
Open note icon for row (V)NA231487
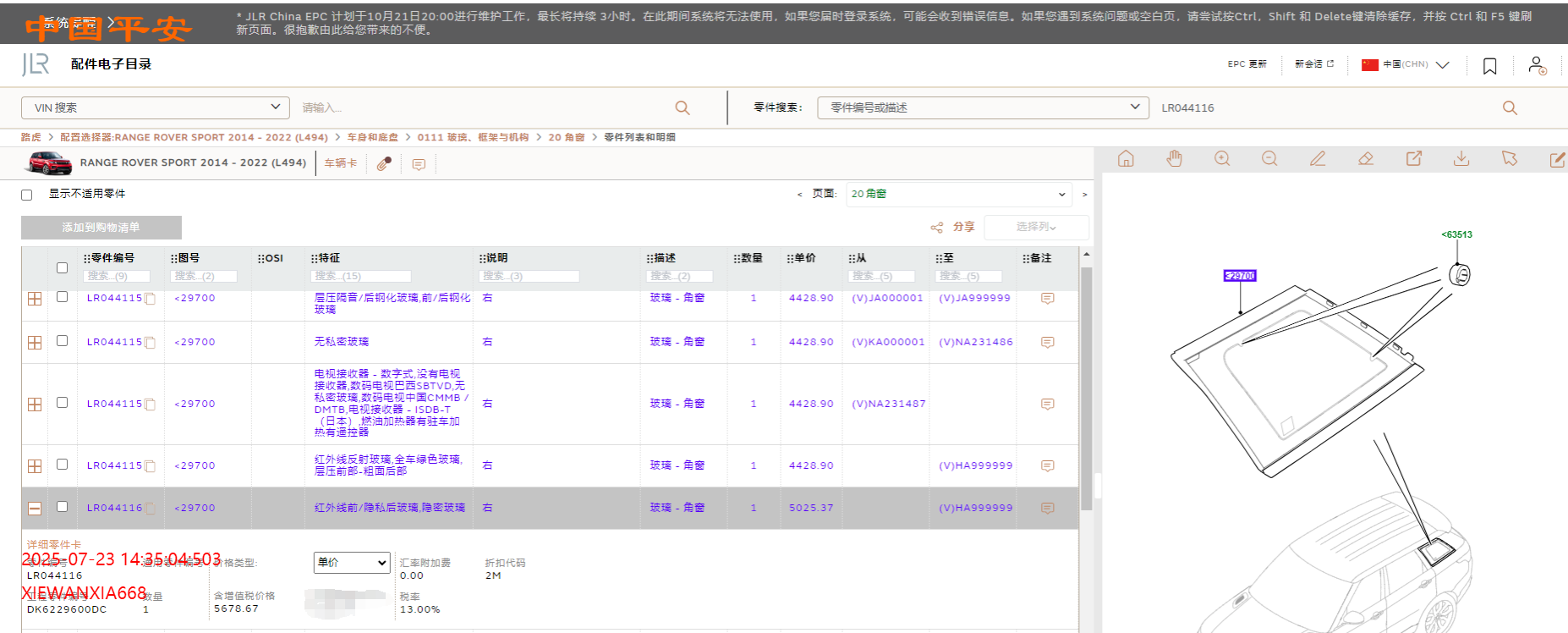pos(1047,405)
